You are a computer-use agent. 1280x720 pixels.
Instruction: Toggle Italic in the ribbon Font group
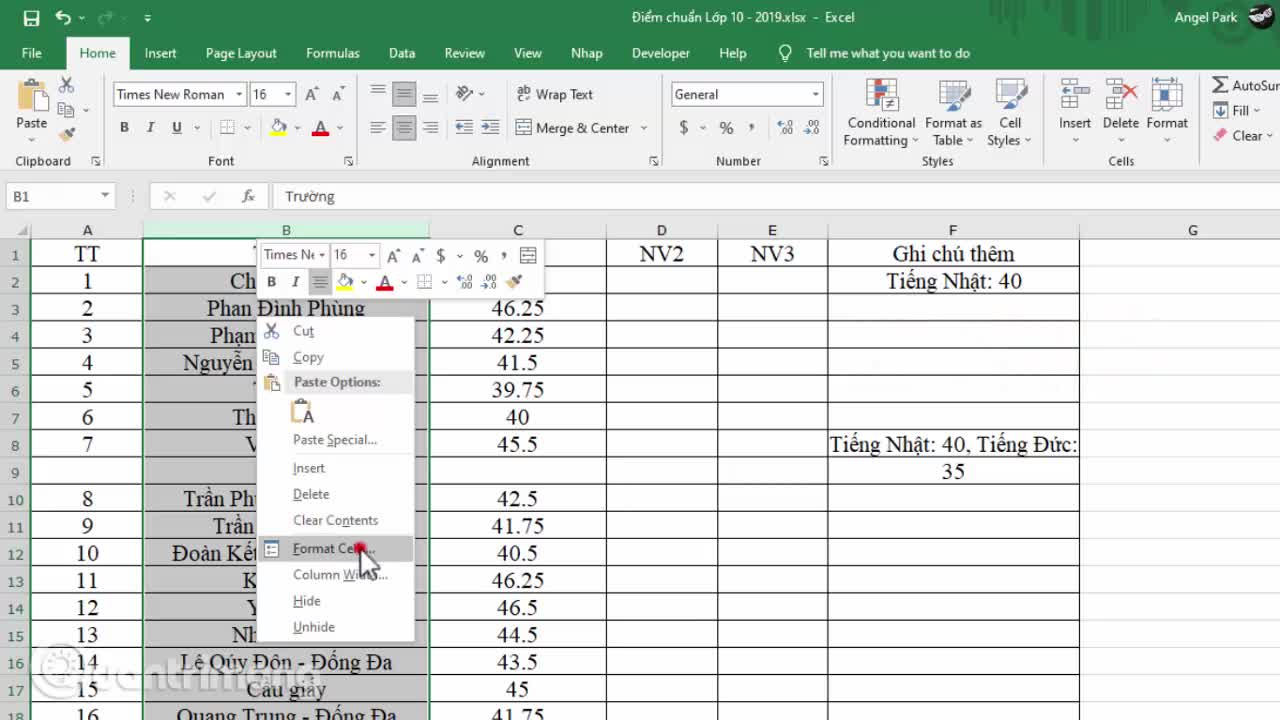coord(150,128)
